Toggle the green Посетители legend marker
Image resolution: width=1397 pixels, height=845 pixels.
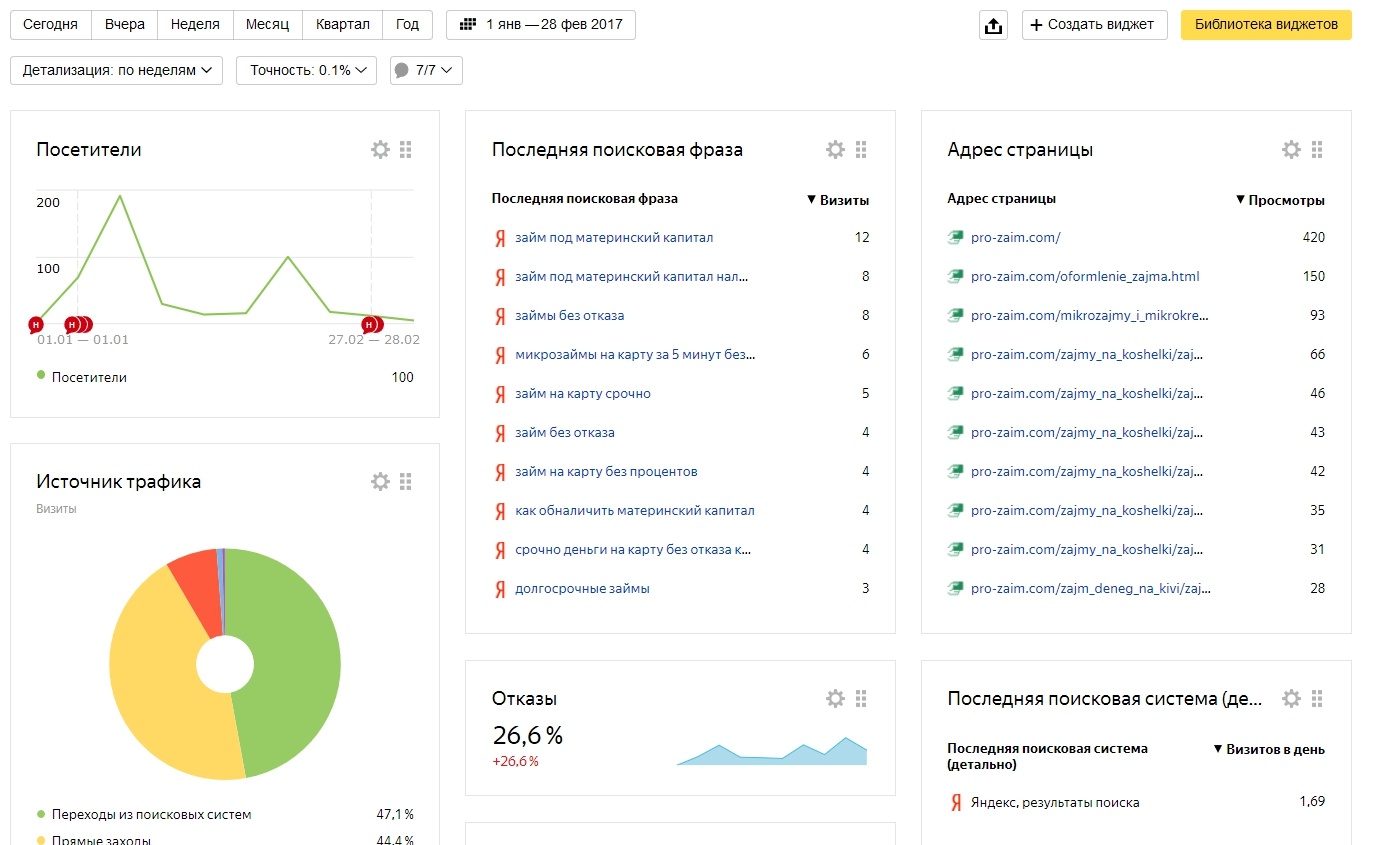[x=41, y=376]
